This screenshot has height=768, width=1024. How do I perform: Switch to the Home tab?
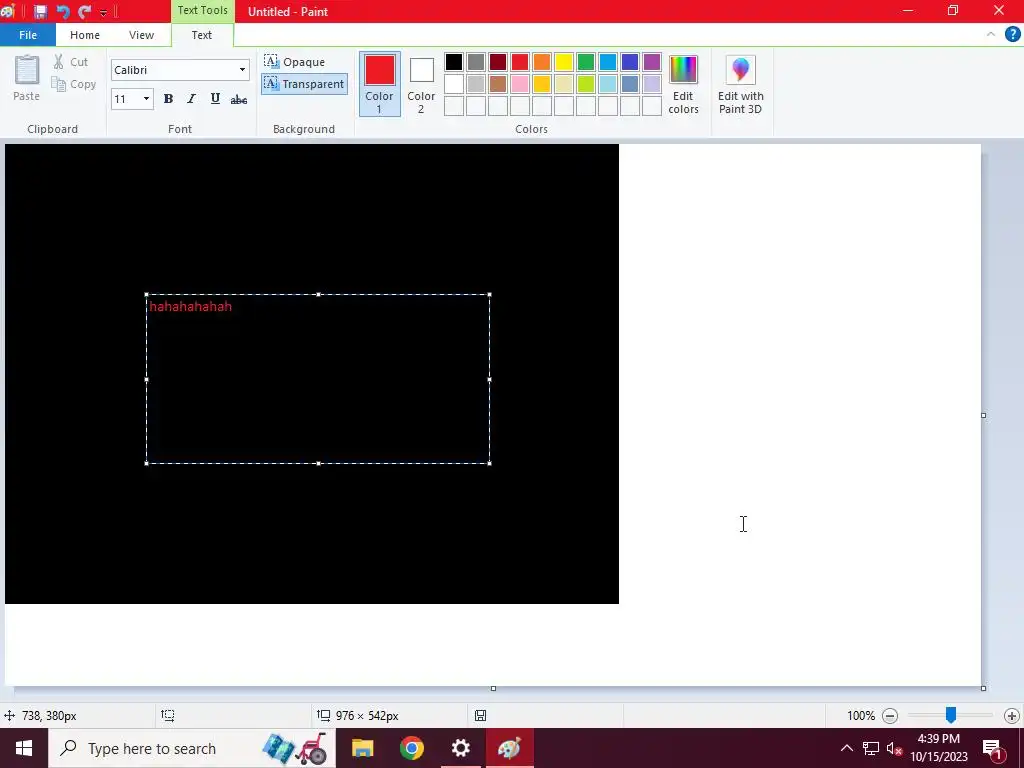click(x=85, y=35)
